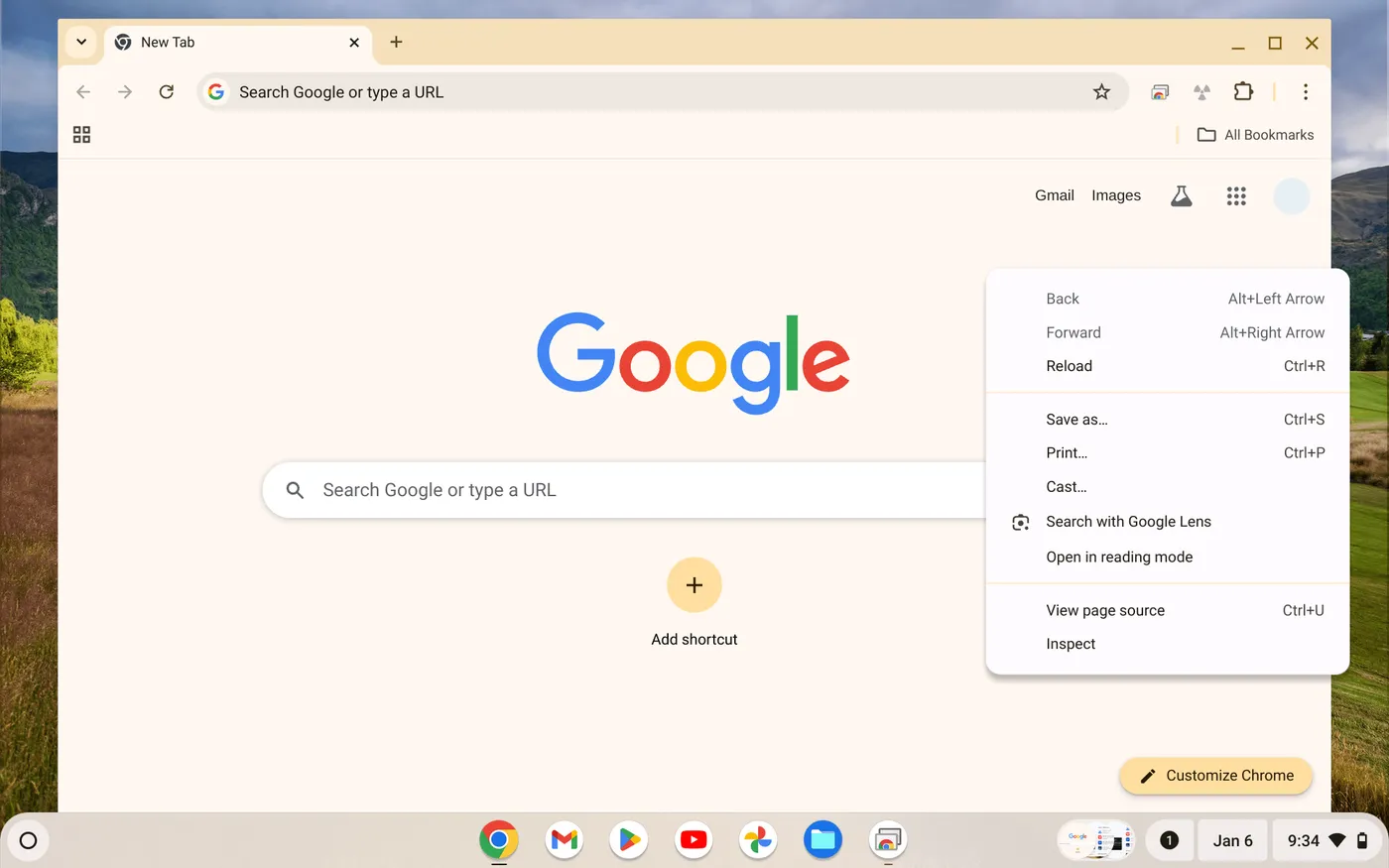Select Save as… from context menu
Screen dimensions: 1389x868
1168,420
